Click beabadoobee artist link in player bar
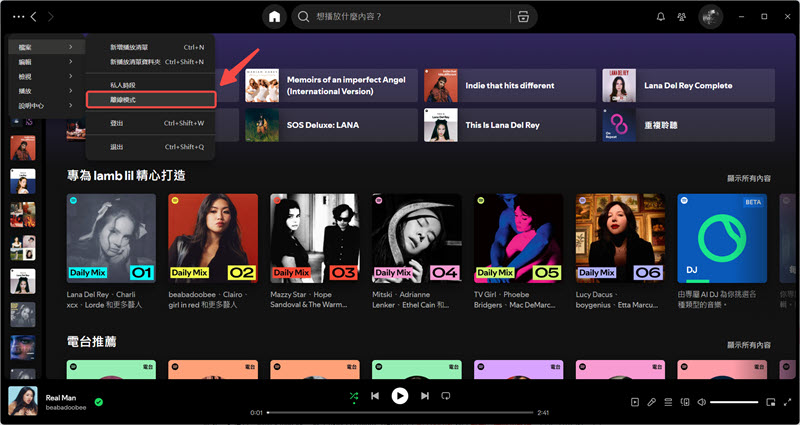Screen dimensions: 800x425 pyautogui.click(x=66, y=408)
